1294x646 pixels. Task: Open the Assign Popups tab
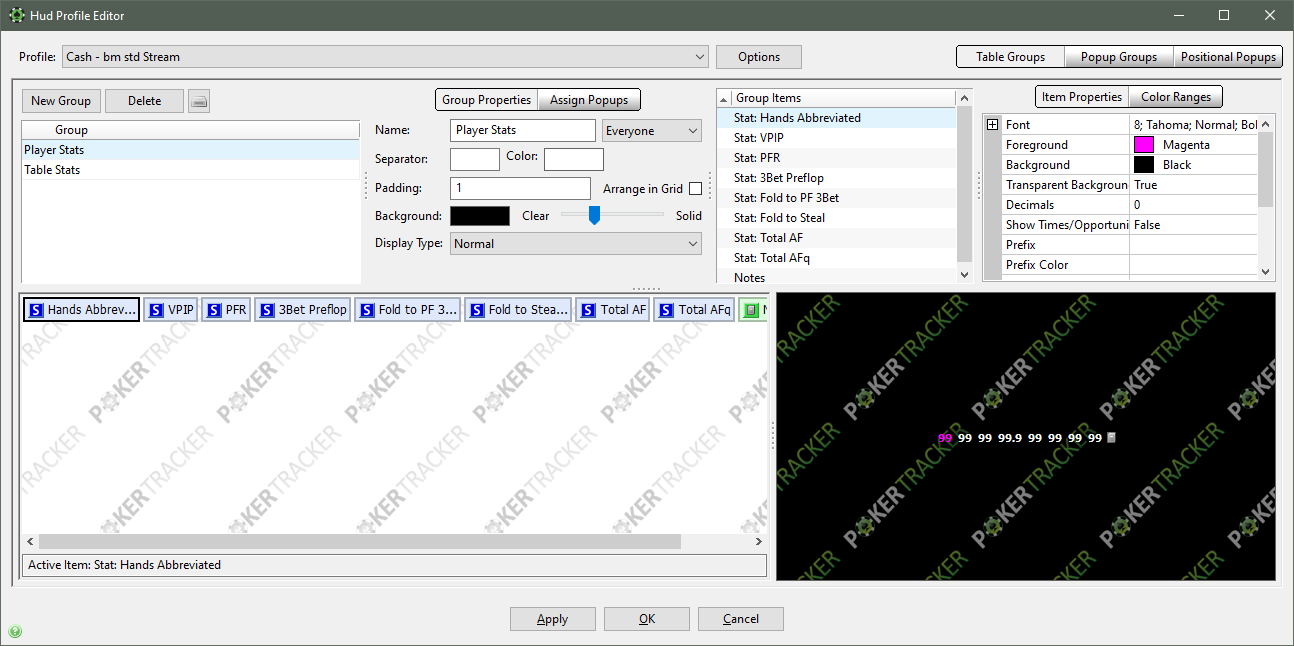589,100
